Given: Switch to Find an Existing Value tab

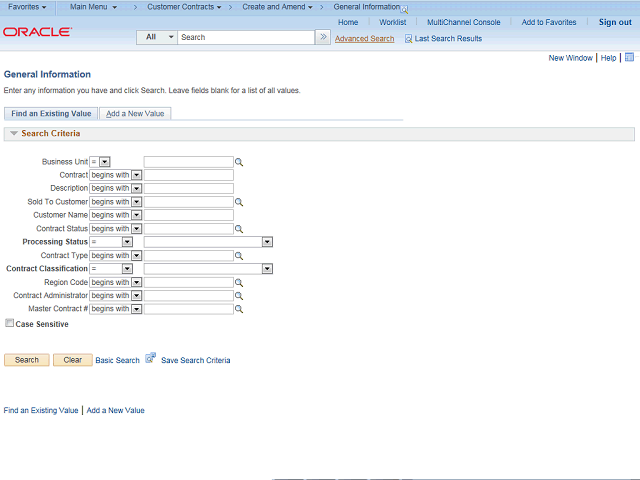Looking at the screenshot, I should click(x=51, y=113).
